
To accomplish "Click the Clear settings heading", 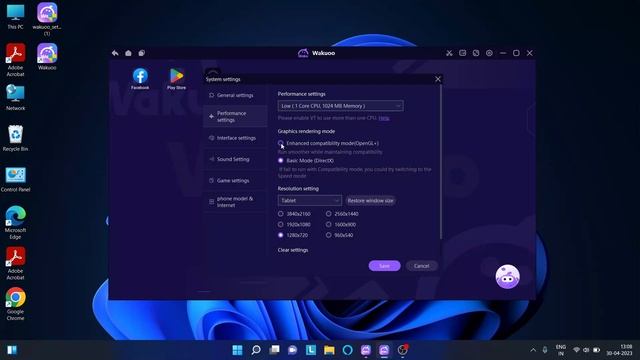I will (293, 250).
